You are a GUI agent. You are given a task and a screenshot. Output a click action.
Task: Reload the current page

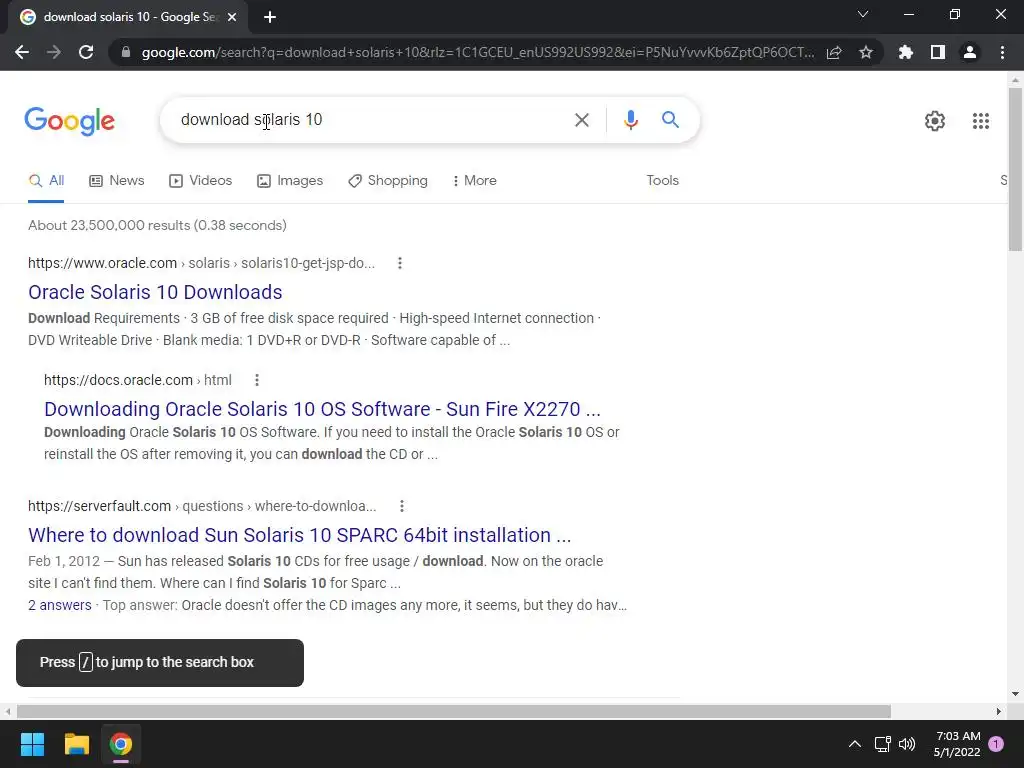point(86,52)
